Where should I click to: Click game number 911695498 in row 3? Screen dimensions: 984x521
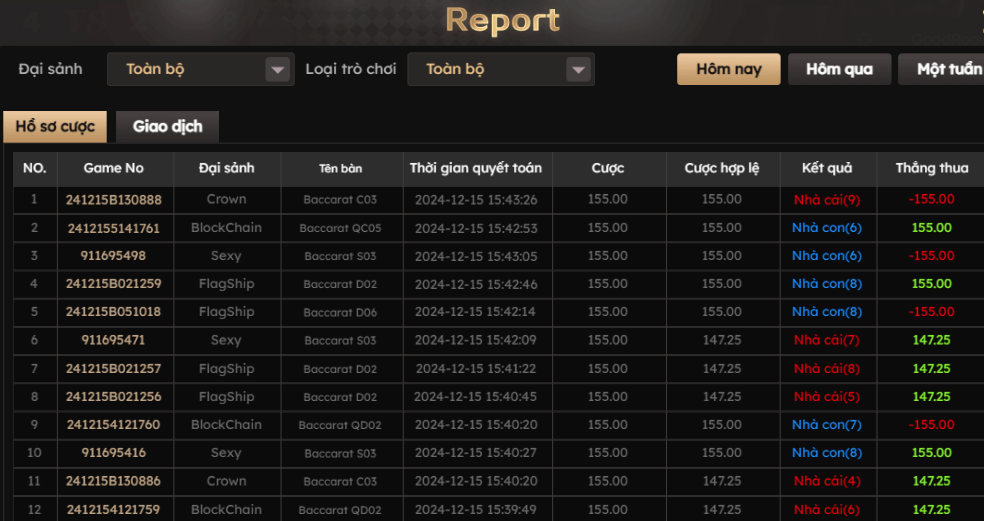tap(114, 256)
